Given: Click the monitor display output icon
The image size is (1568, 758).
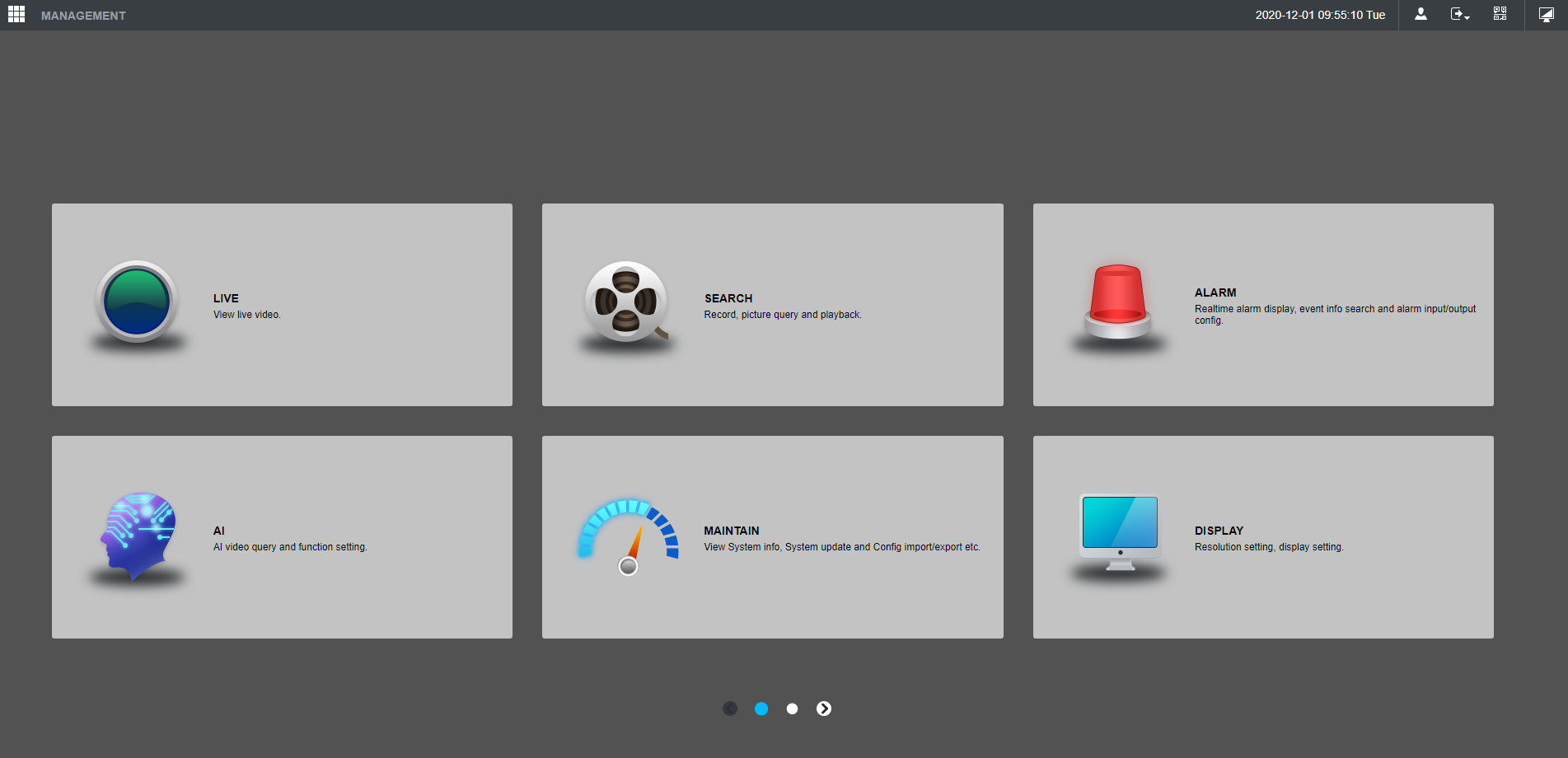Looking at the screenshot, I should (x=1547, y=14).
